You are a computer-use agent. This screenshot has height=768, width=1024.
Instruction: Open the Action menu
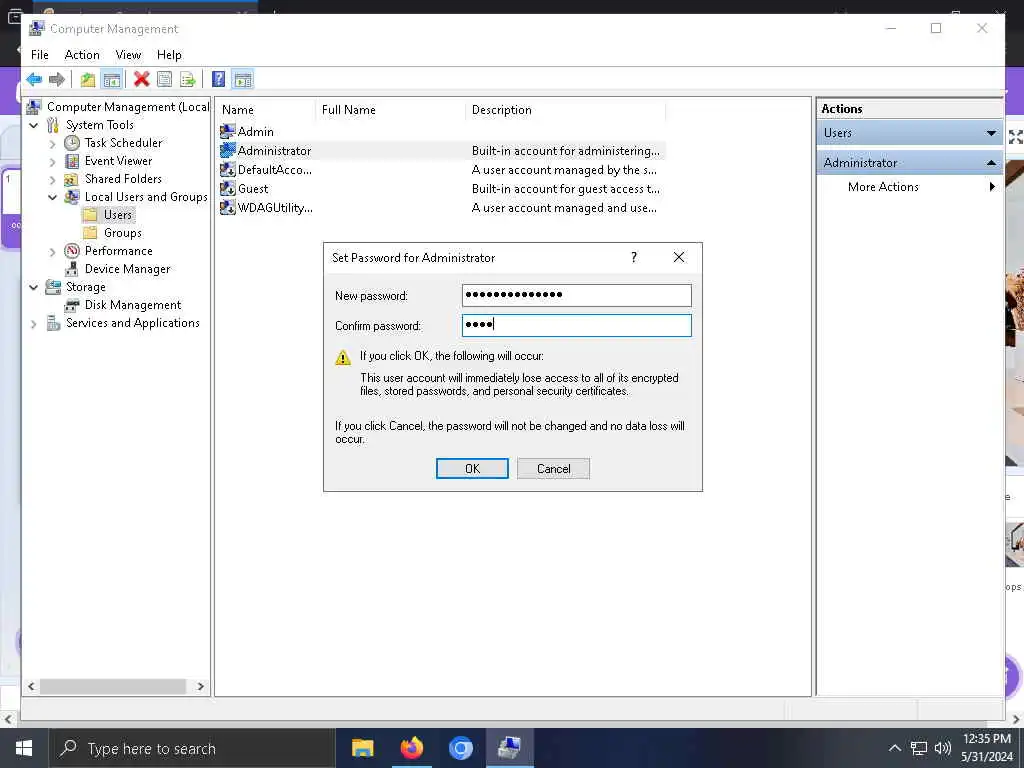pos(82,55)
